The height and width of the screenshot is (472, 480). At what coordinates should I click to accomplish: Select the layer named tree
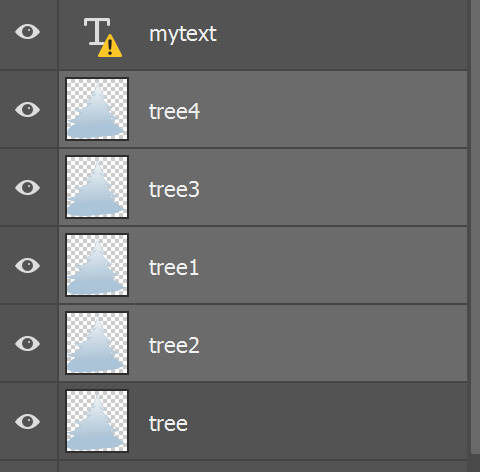(168, 423)
